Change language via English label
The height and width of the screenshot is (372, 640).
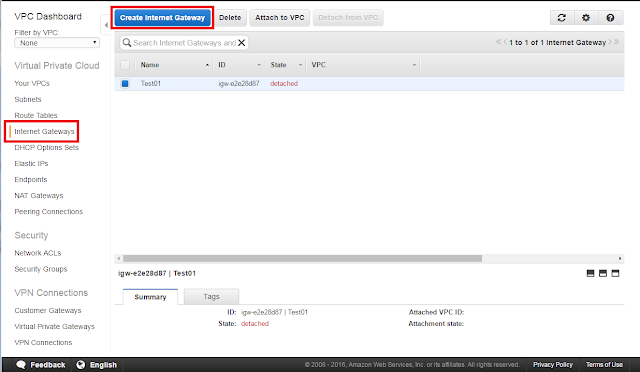click(x=103, y=365)
